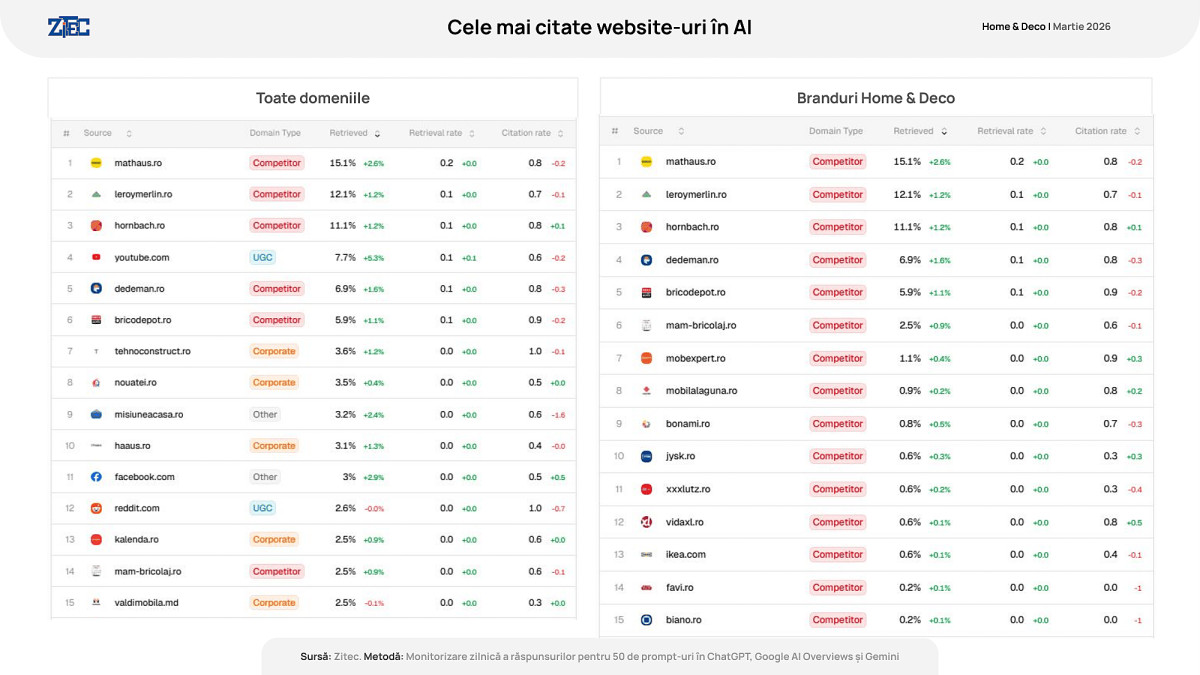Click mobexpert.ro favicon icon
The image size is (1200, 675).
(x=646, y=358)
